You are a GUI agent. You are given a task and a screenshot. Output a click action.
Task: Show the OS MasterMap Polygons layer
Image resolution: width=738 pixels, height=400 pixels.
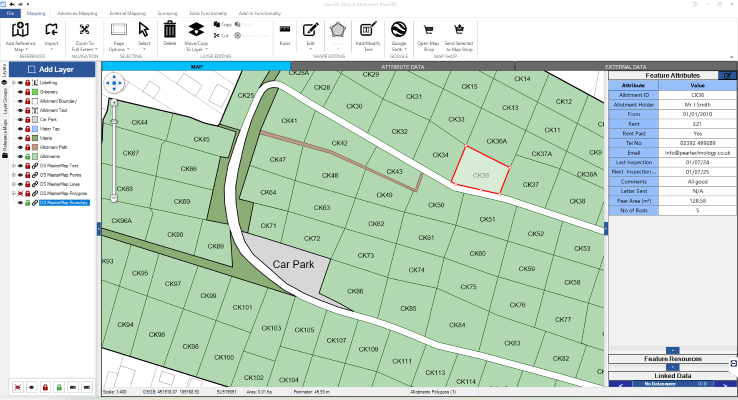(20, 193)
